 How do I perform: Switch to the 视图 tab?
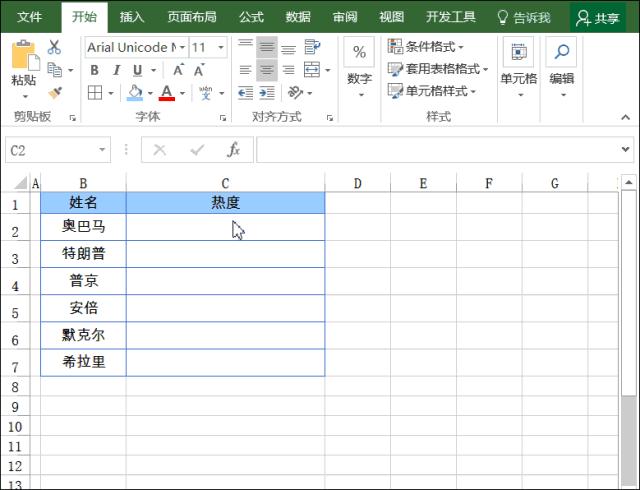(391, 17)
